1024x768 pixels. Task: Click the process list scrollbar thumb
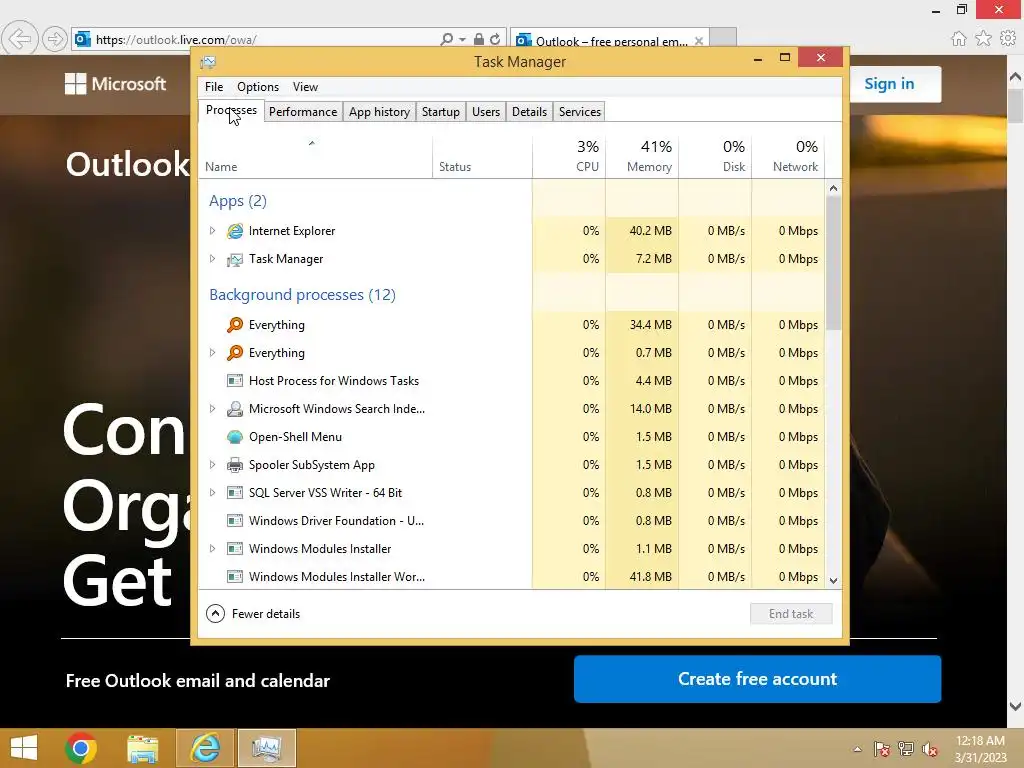833,263
